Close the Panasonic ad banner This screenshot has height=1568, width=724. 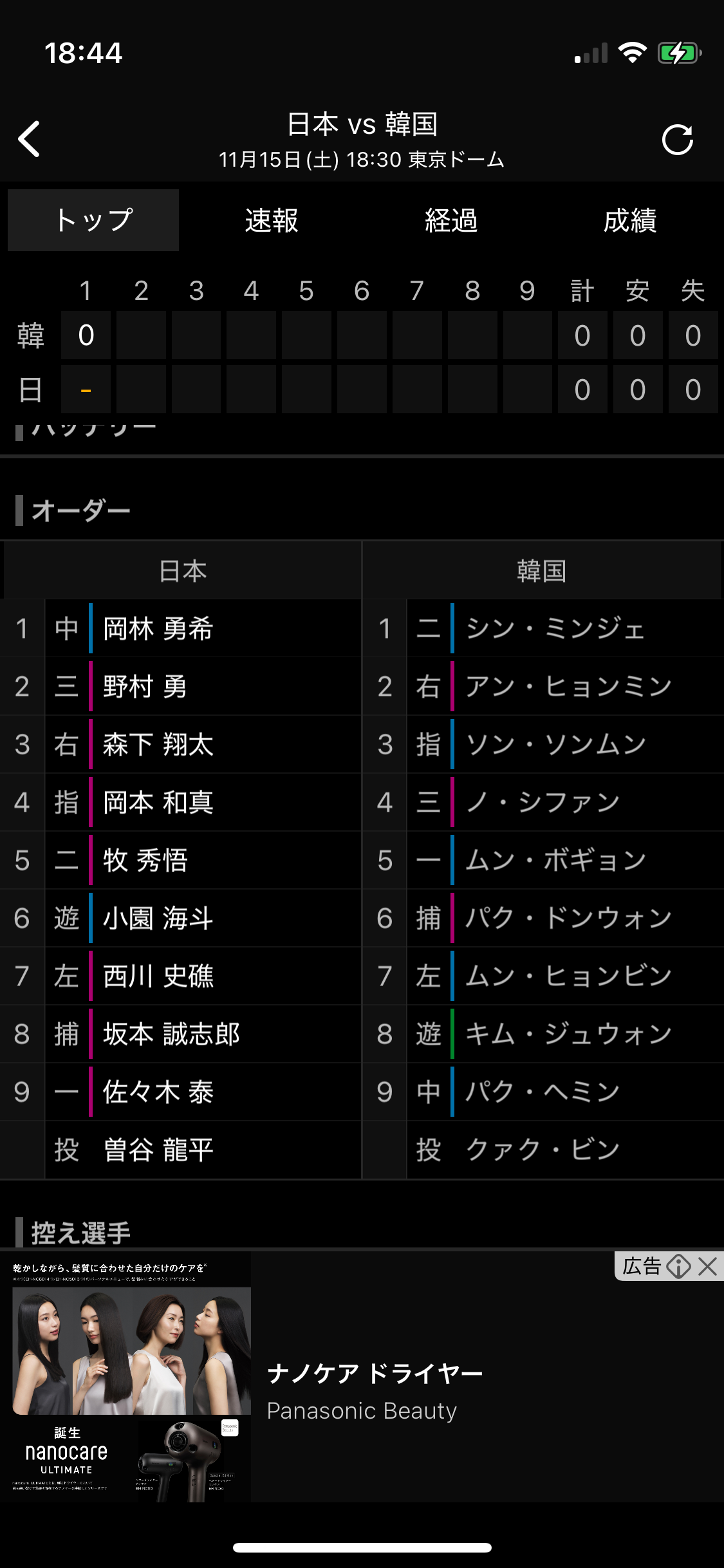707,1267
